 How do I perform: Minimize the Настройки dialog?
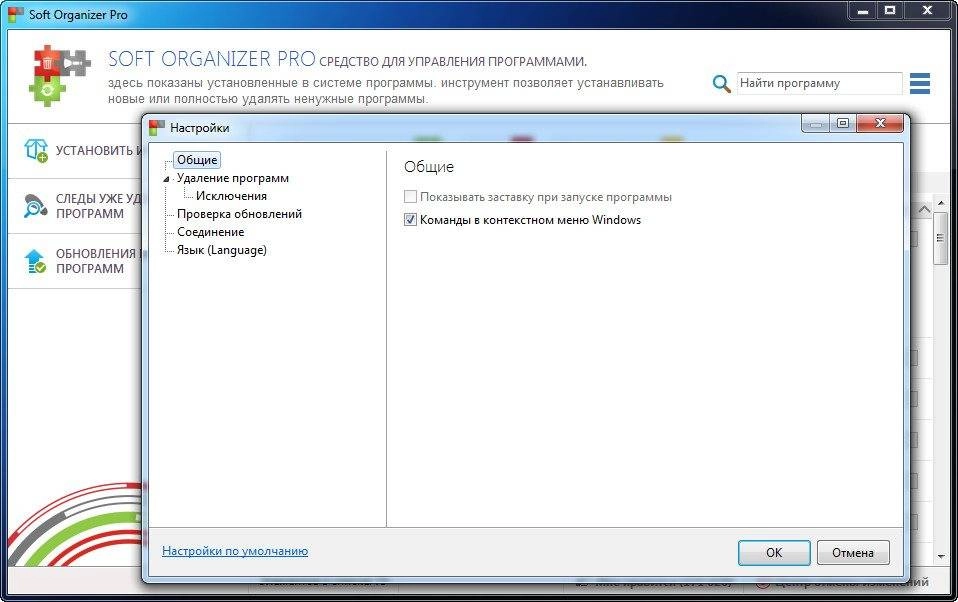816,123
